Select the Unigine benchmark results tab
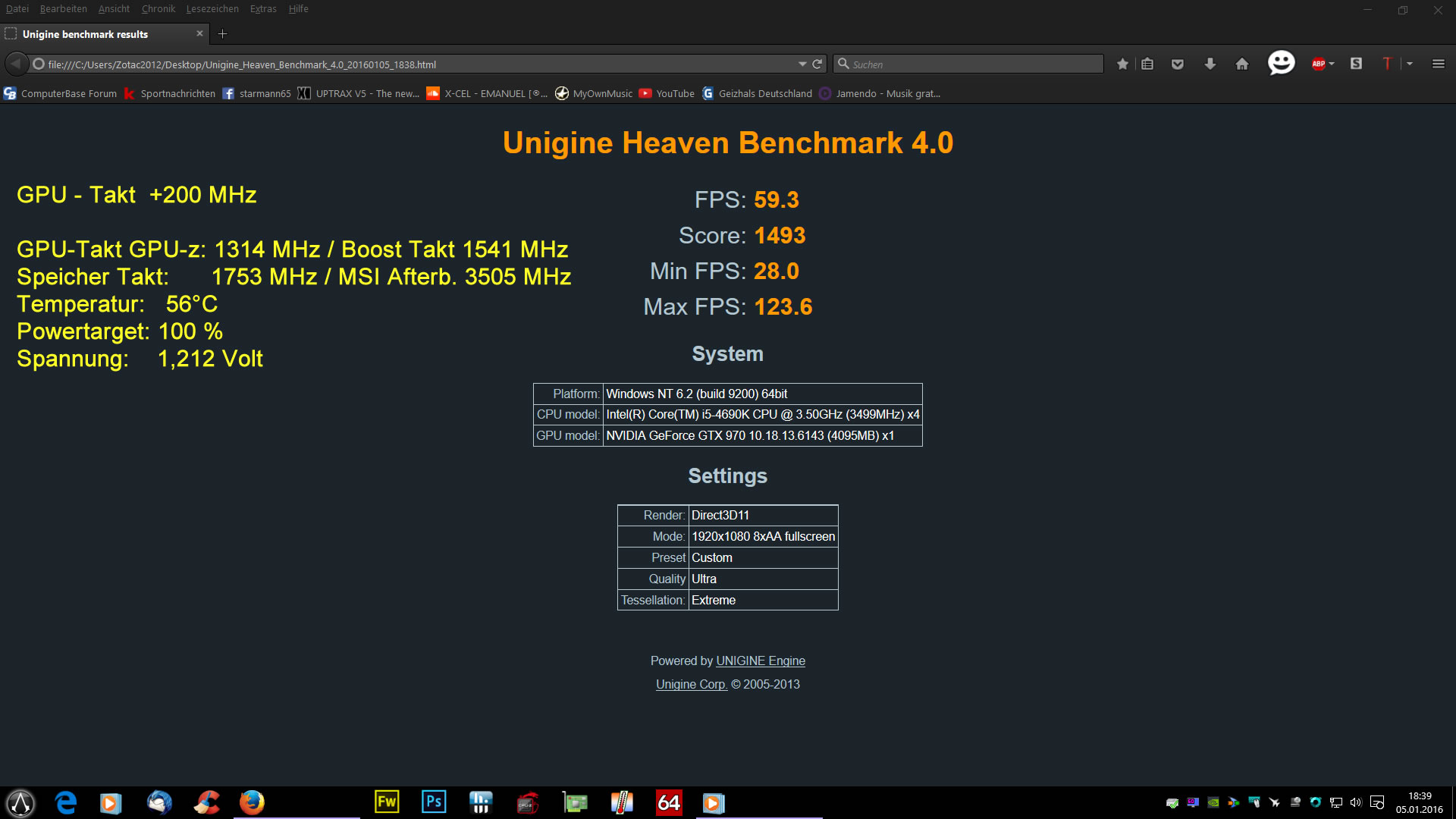Viewport: 1456px width, 819px height. point(105,34)
